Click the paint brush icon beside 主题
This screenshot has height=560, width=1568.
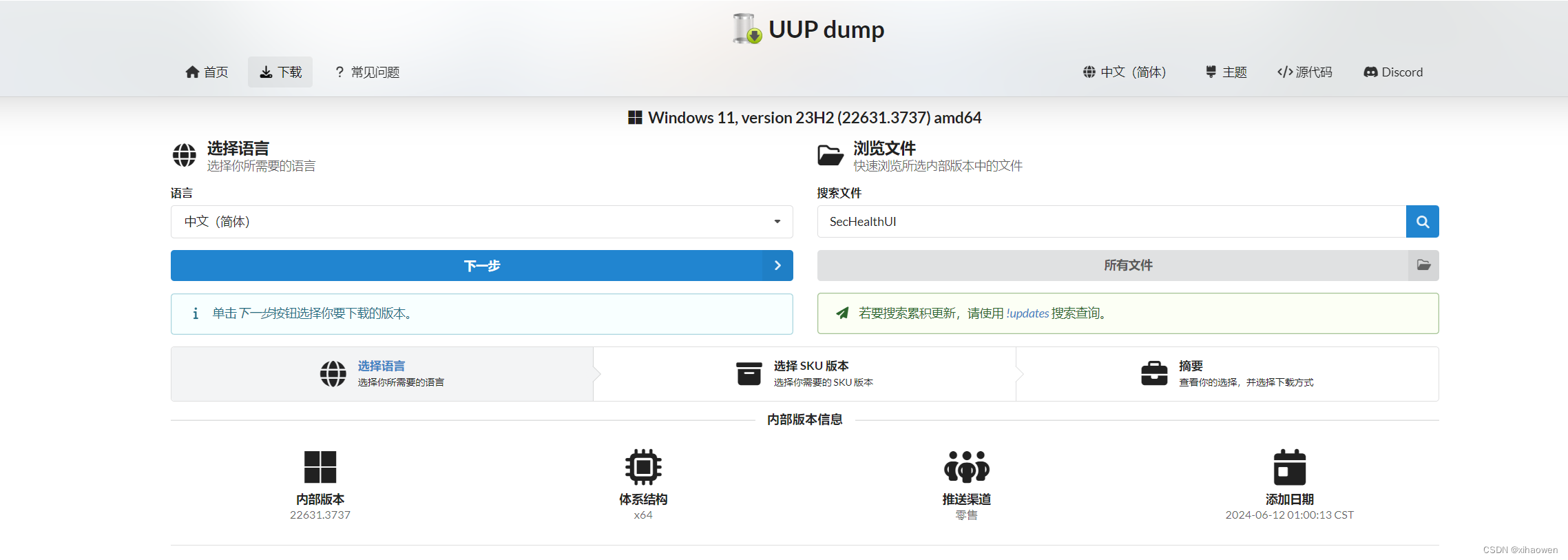pos(1211,72)
